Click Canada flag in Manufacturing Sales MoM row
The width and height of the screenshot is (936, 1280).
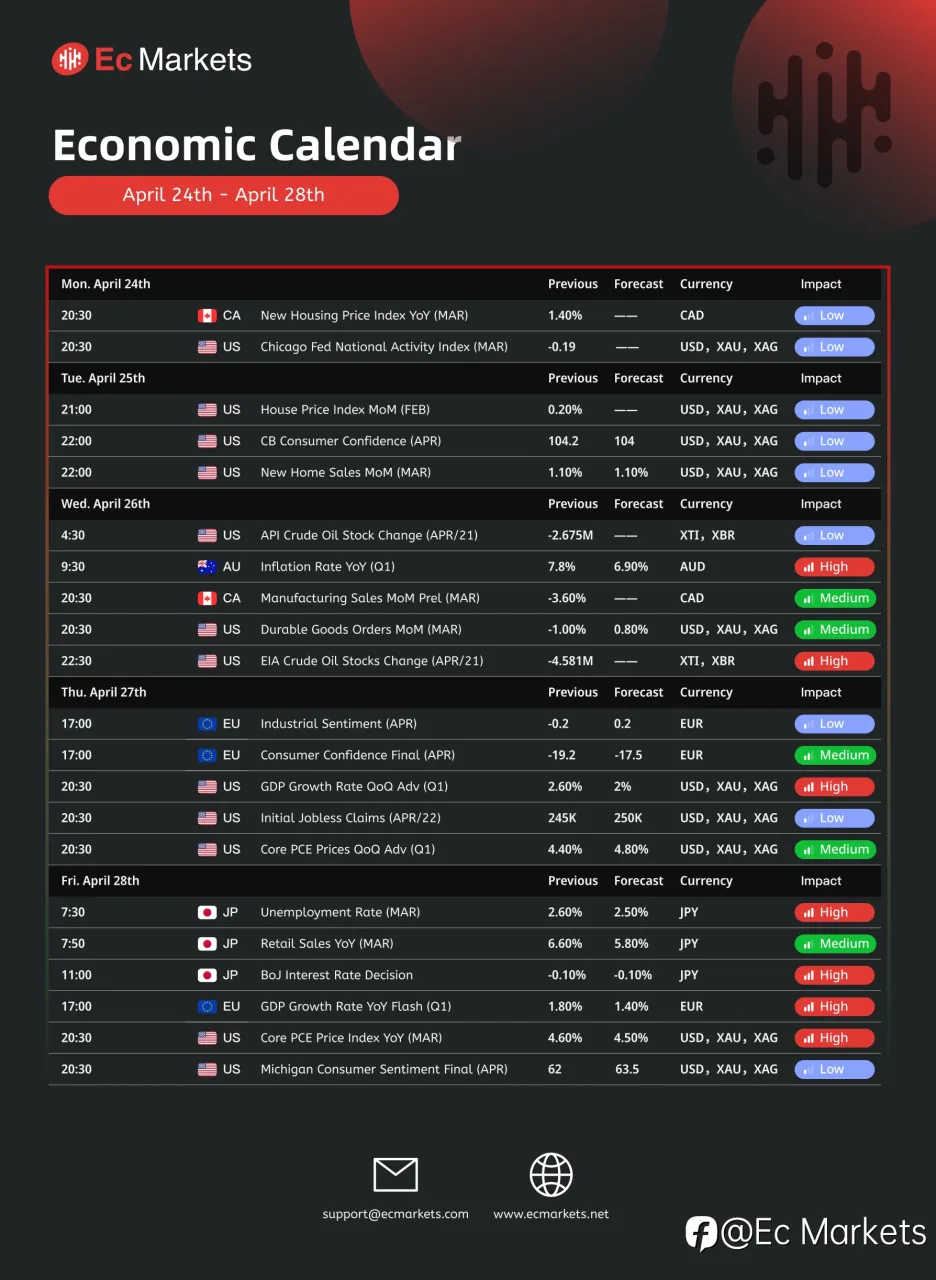pos(207,598)
